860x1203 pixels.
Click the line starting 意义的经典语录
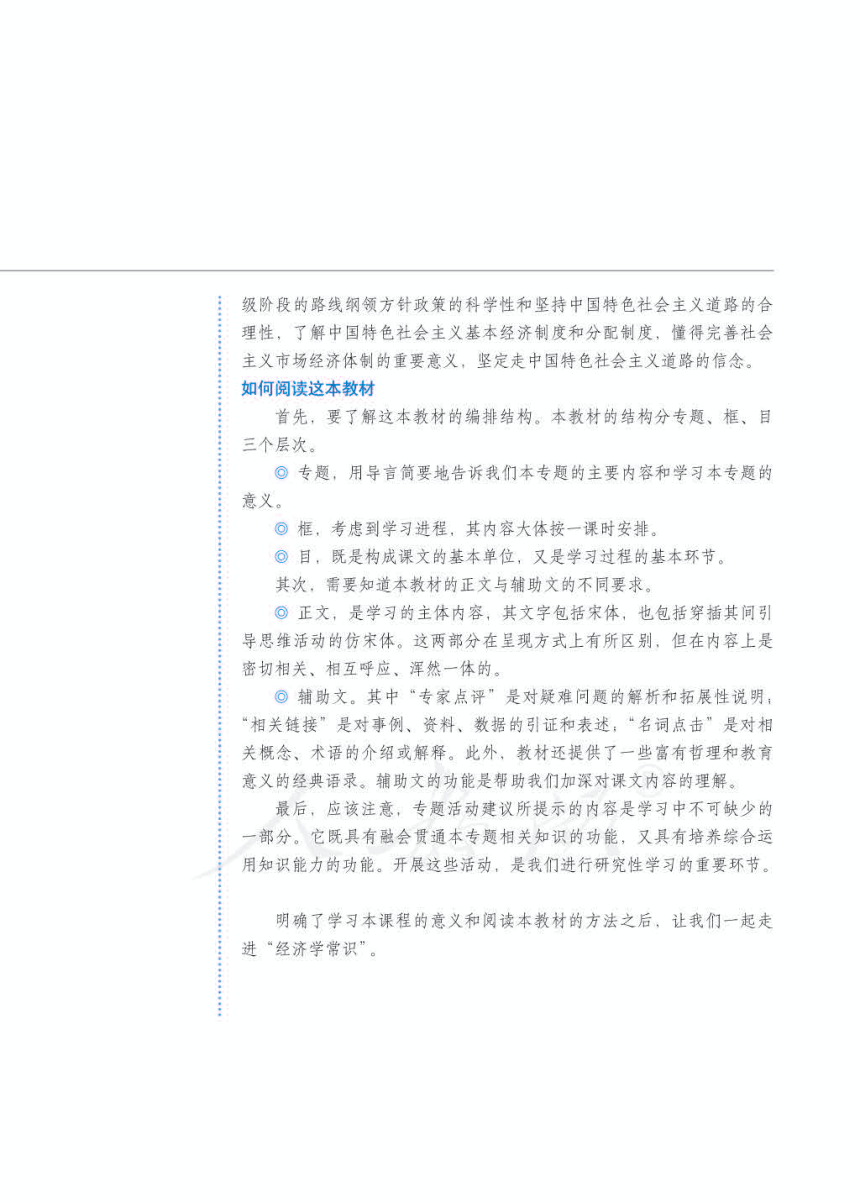click(x=491, y=782)
